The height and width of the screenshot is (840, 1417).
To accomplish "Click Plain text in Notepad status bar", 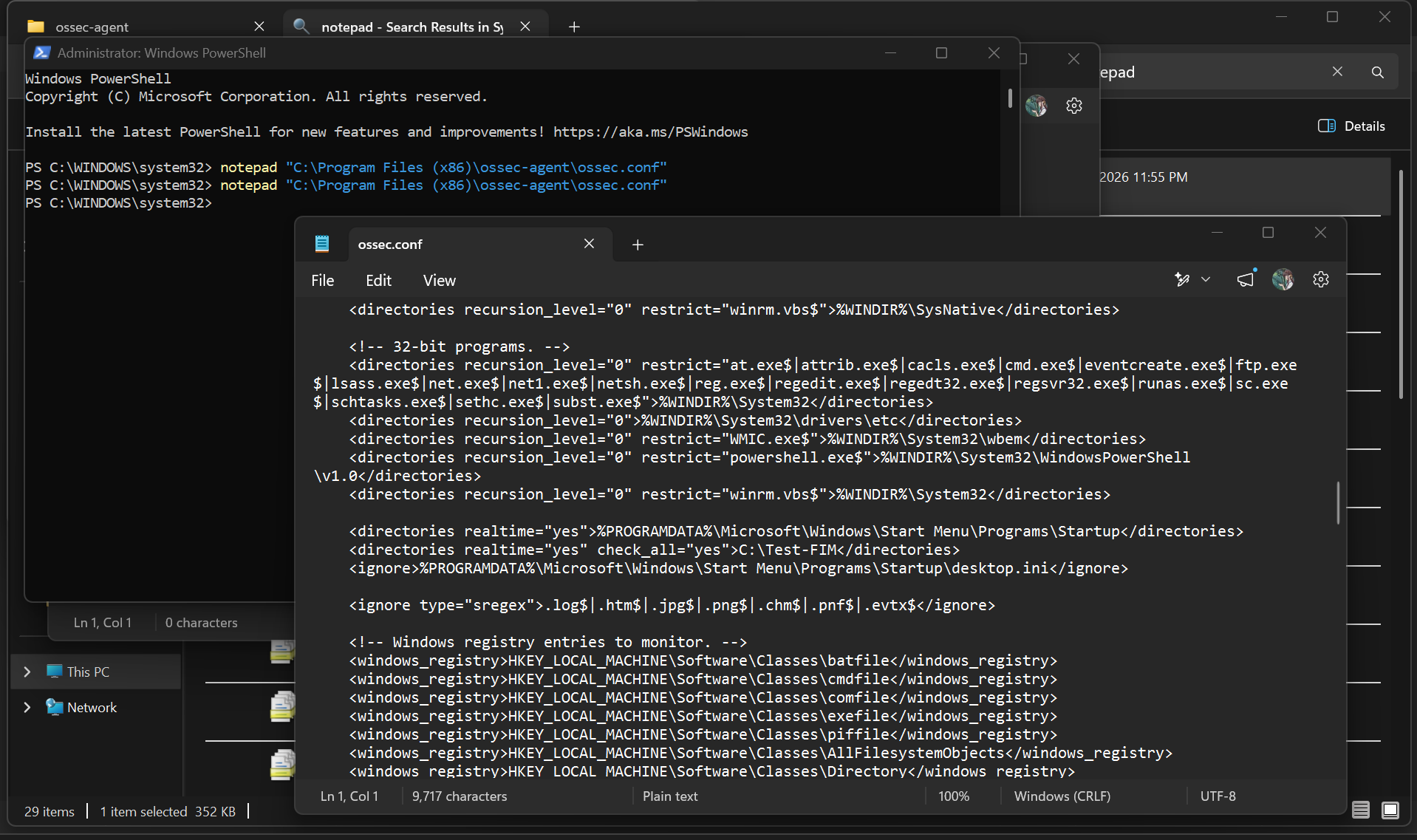I will point(670,796).
